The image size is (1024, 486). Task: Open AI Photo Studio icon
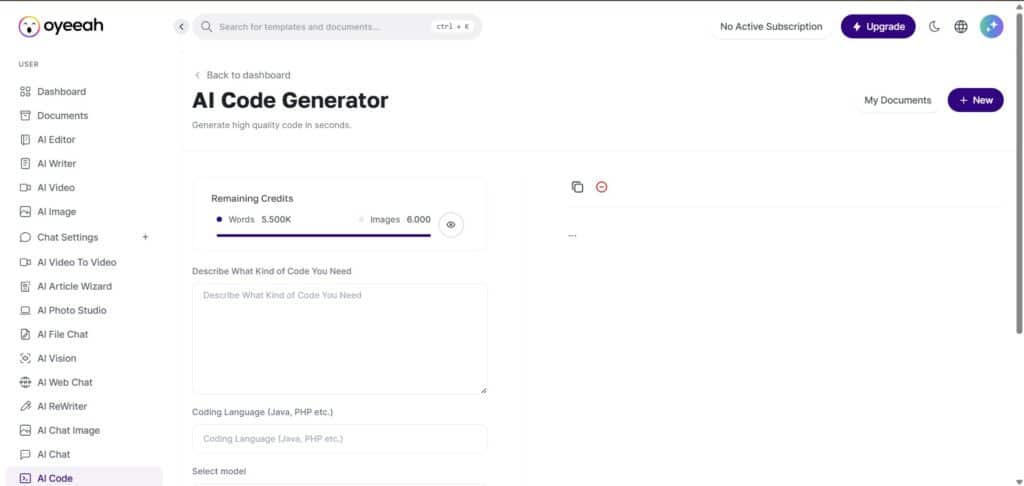pos(25,310)
